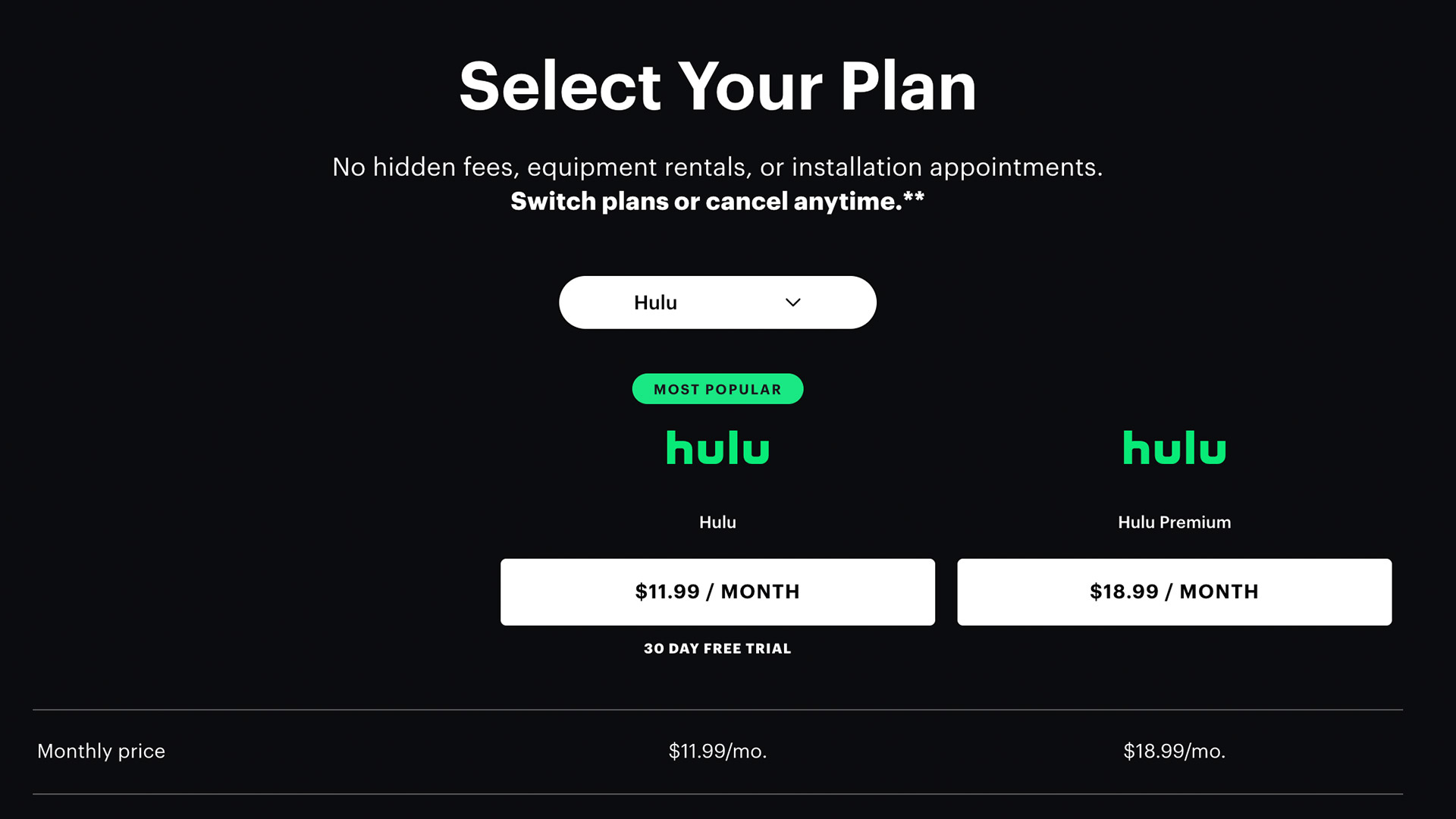Click the 30 Day Free Trial label
1456x819 pixels.
717,648
